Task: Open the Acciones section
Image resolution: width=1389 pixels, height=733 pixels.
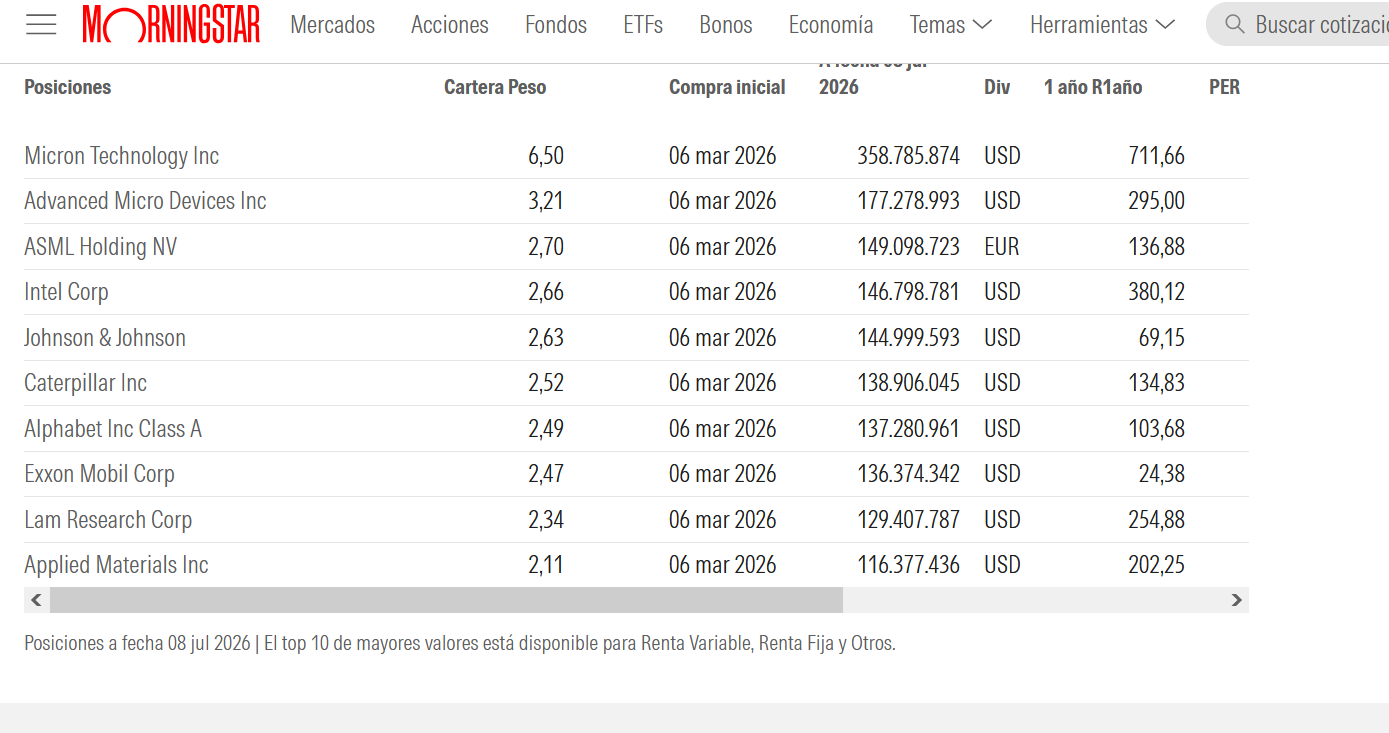Action: (x=450, y=25)
